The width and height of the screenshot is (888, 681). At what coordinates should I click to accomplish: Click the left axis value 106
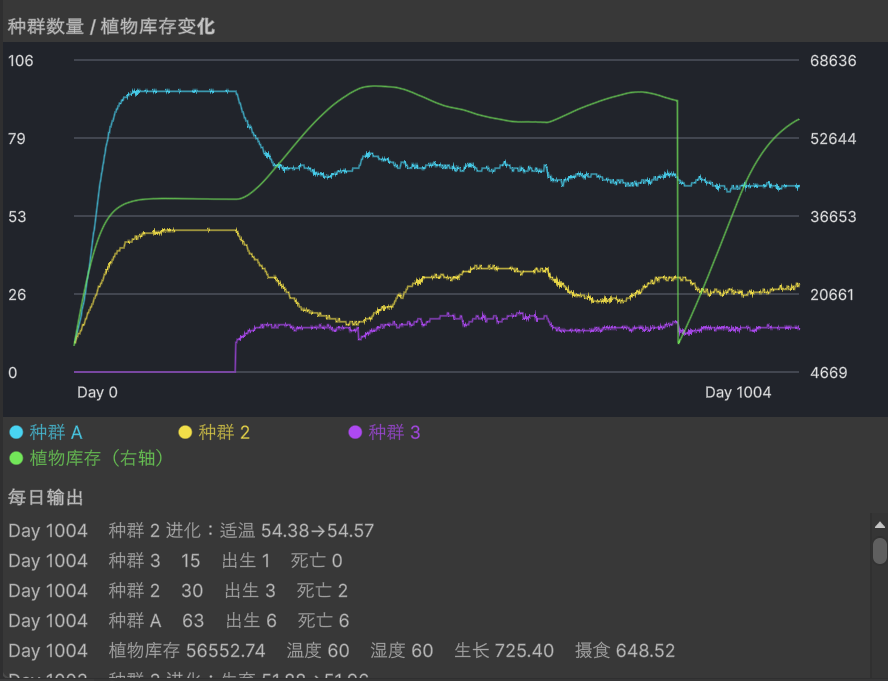20,61
